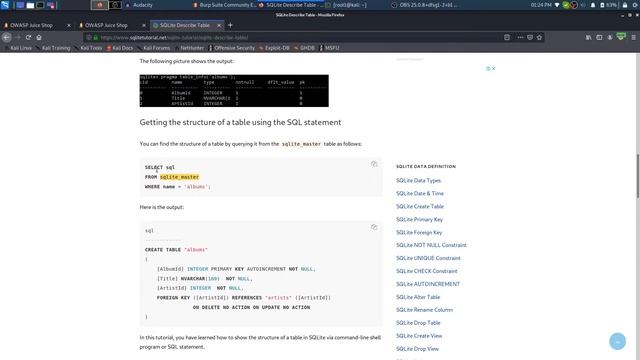The height and width of the screenshot is (360, 640).
Task: Click the lock screen icon in the tray
Action: 624,5
